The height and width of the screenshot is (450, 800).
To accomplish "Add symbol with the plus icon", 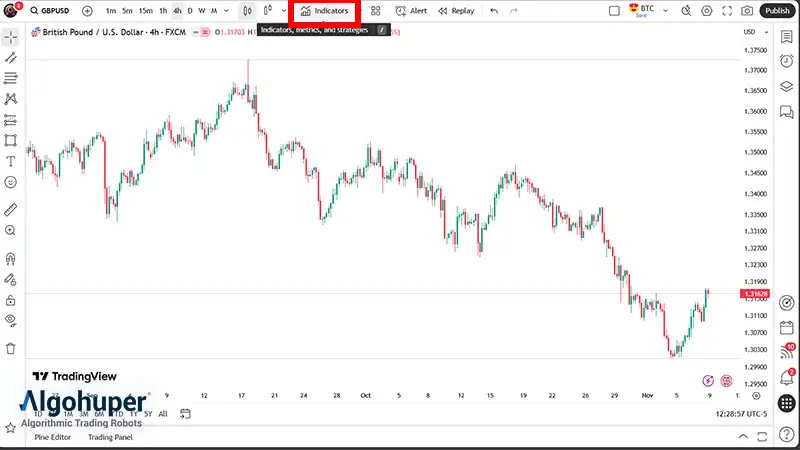I will 87,11.
